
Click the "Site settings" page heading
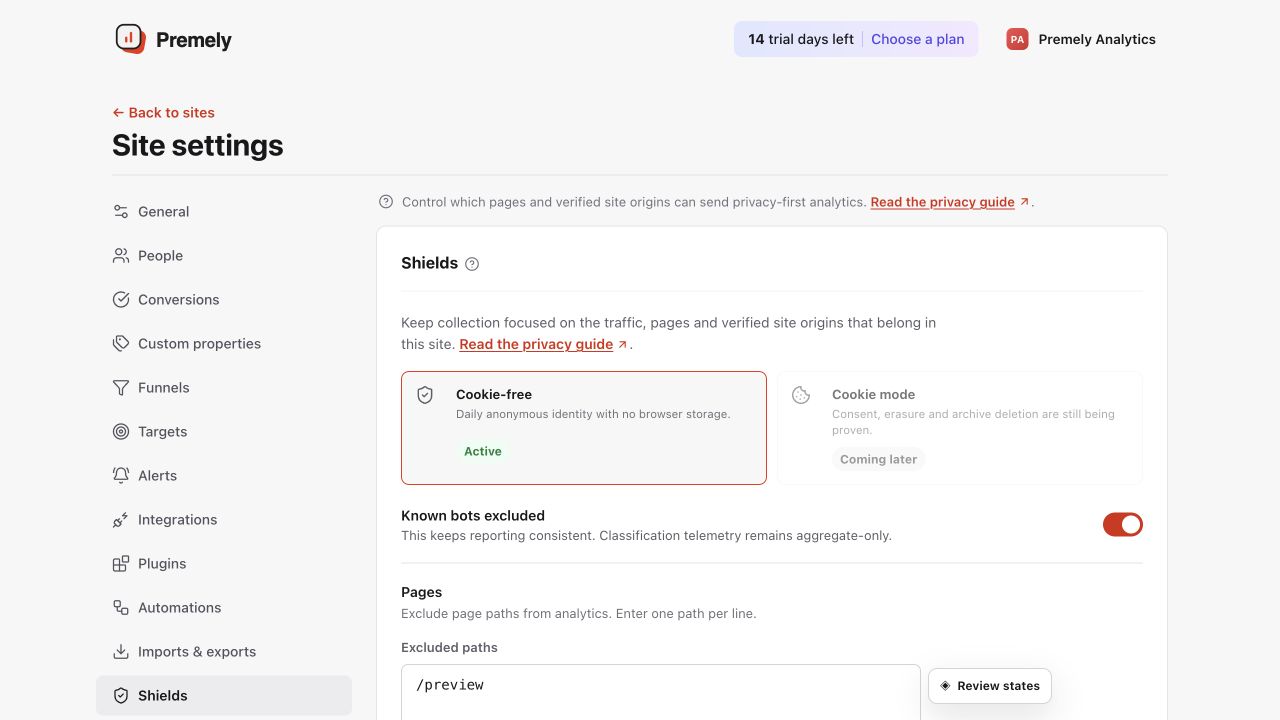198,146
